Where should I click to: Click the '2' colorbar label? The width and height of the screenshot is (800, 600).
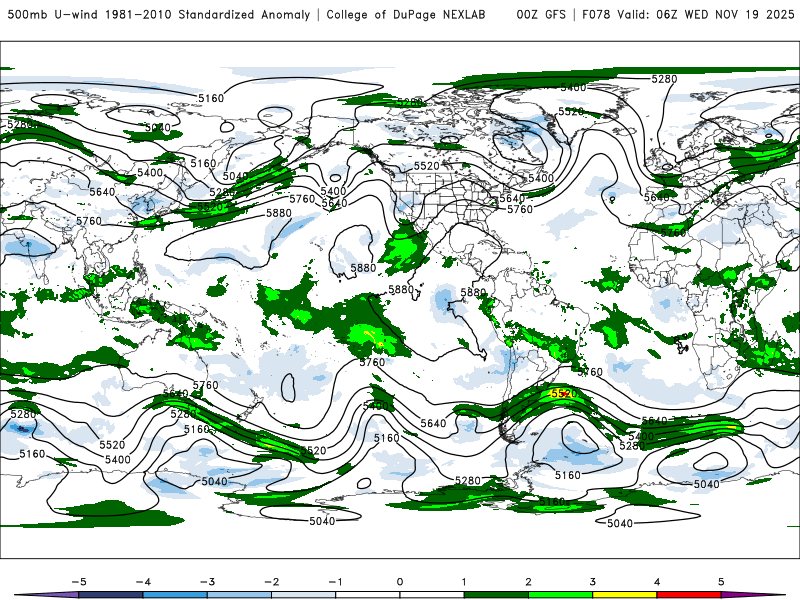tap(529, 582)
